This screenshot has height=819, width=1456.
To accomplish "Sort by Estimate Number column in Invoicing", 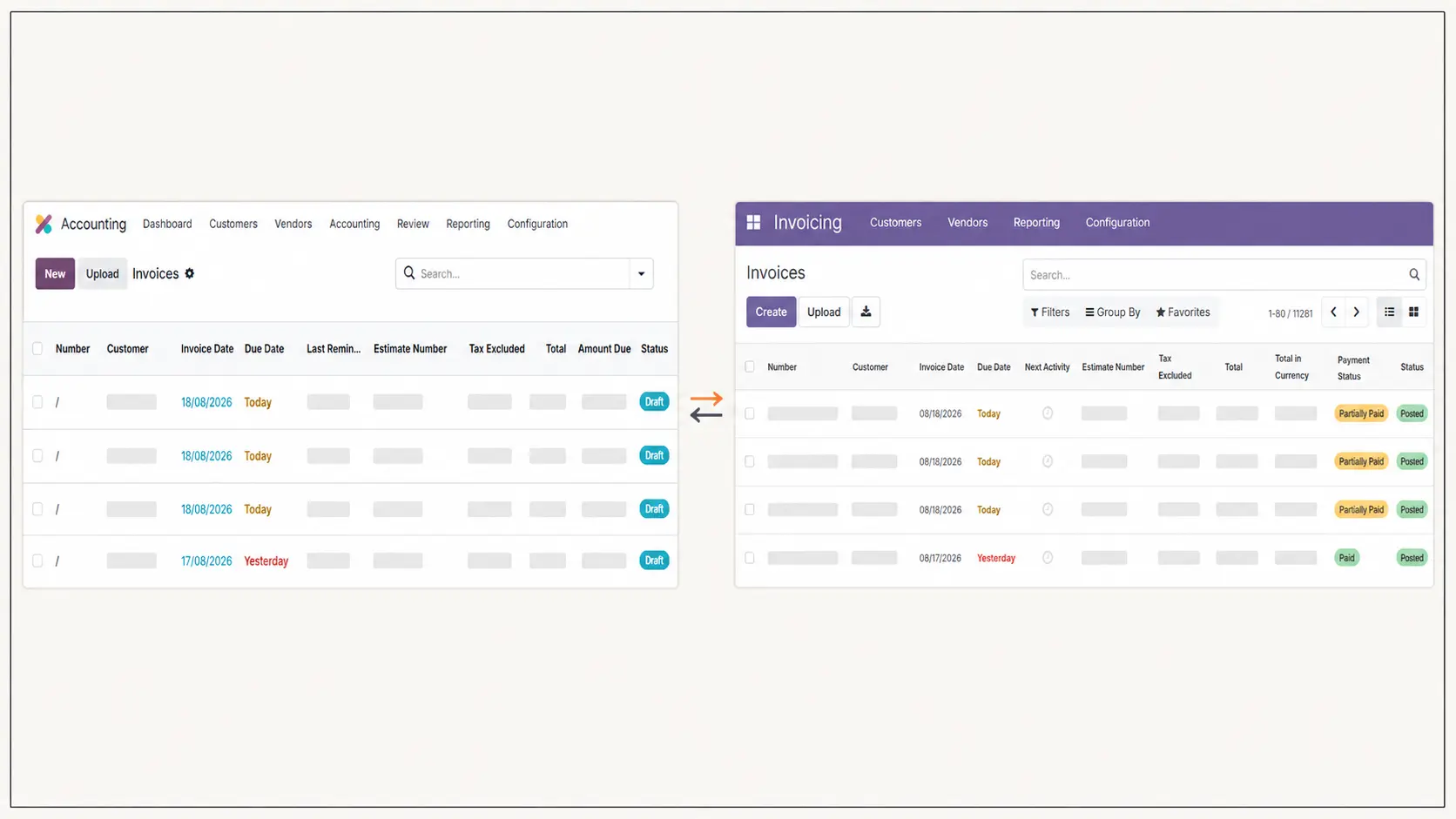I will point(1113,367).
